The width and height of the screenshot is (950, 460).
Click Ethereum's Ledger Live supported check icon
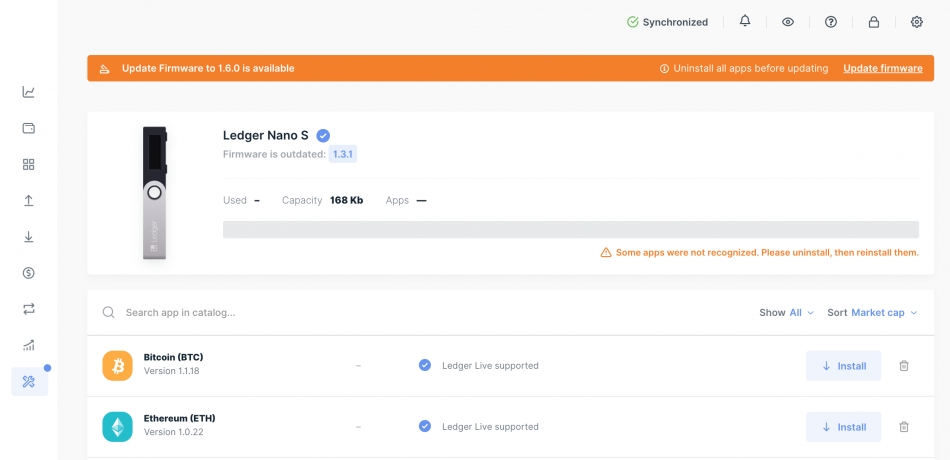[x=425, y=426]
